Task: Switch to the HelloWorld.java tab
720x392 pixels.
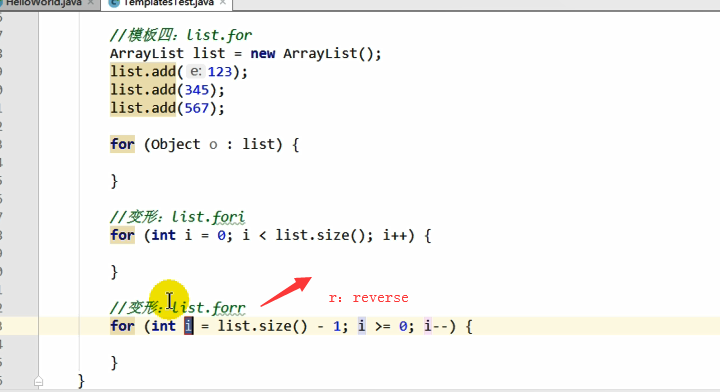Action: click(44, 3)
